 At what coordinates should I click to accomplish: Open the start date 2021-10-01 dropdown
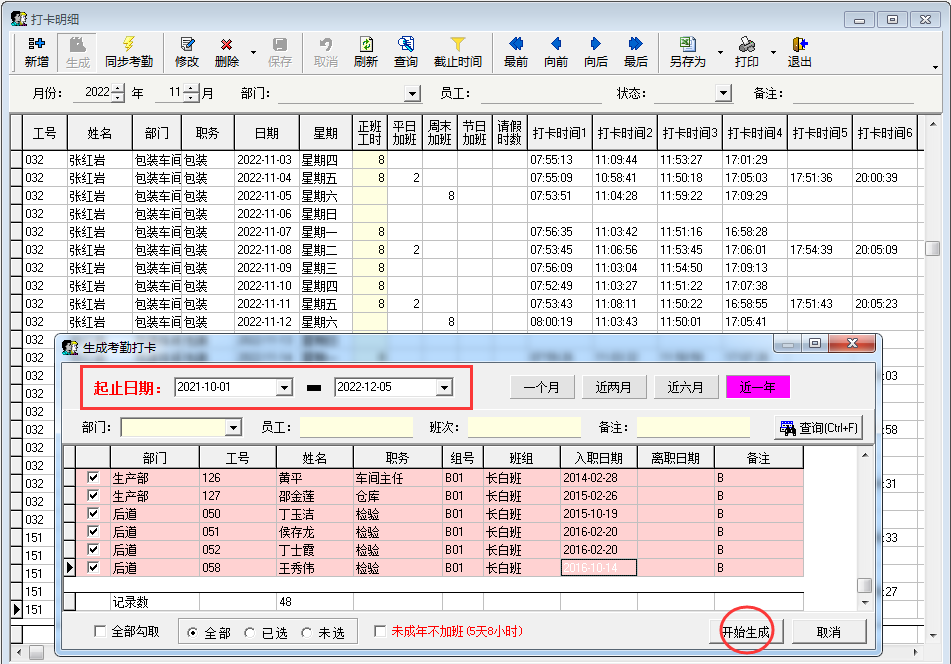(x=284, y=387)
